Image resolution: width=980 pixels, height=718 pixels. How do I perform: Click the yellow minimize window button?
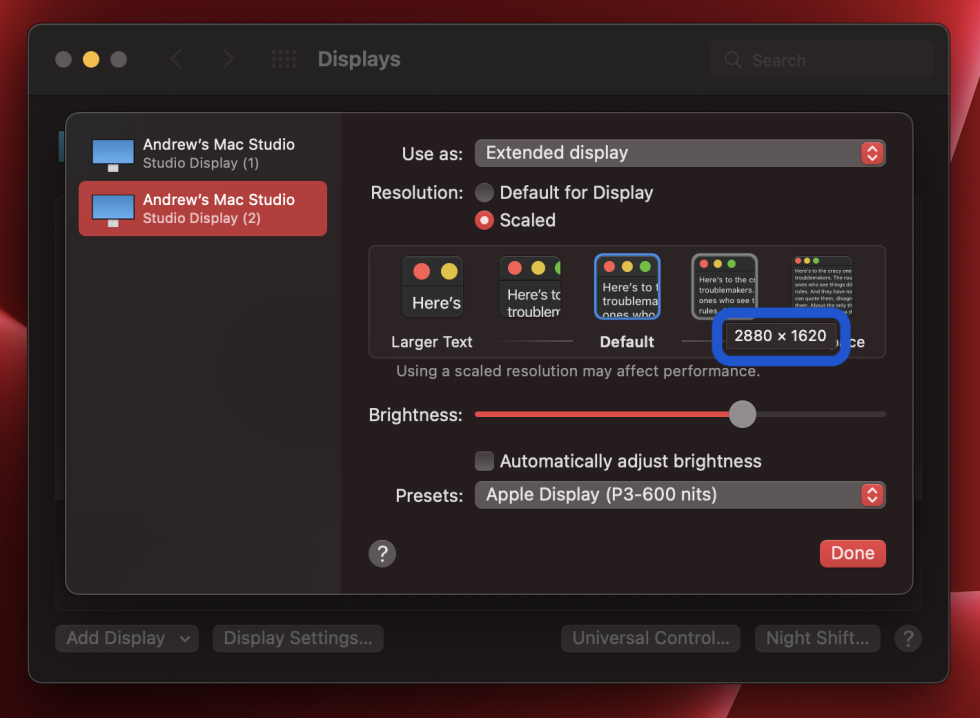pyautogui.click(x=91, y=59)
